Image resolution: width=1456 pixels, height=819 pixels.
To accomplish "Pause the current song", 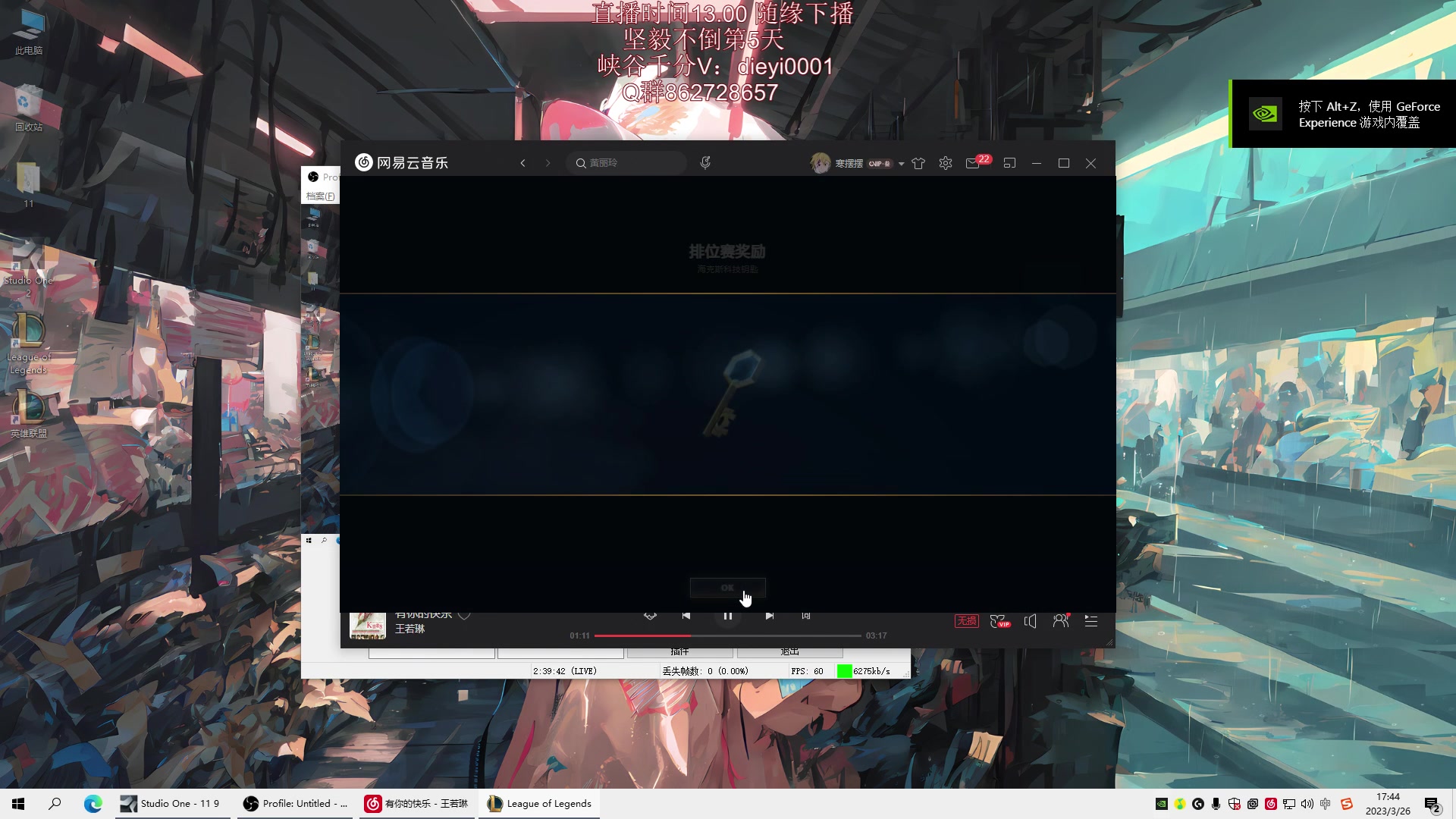I will tap(727, 616).
